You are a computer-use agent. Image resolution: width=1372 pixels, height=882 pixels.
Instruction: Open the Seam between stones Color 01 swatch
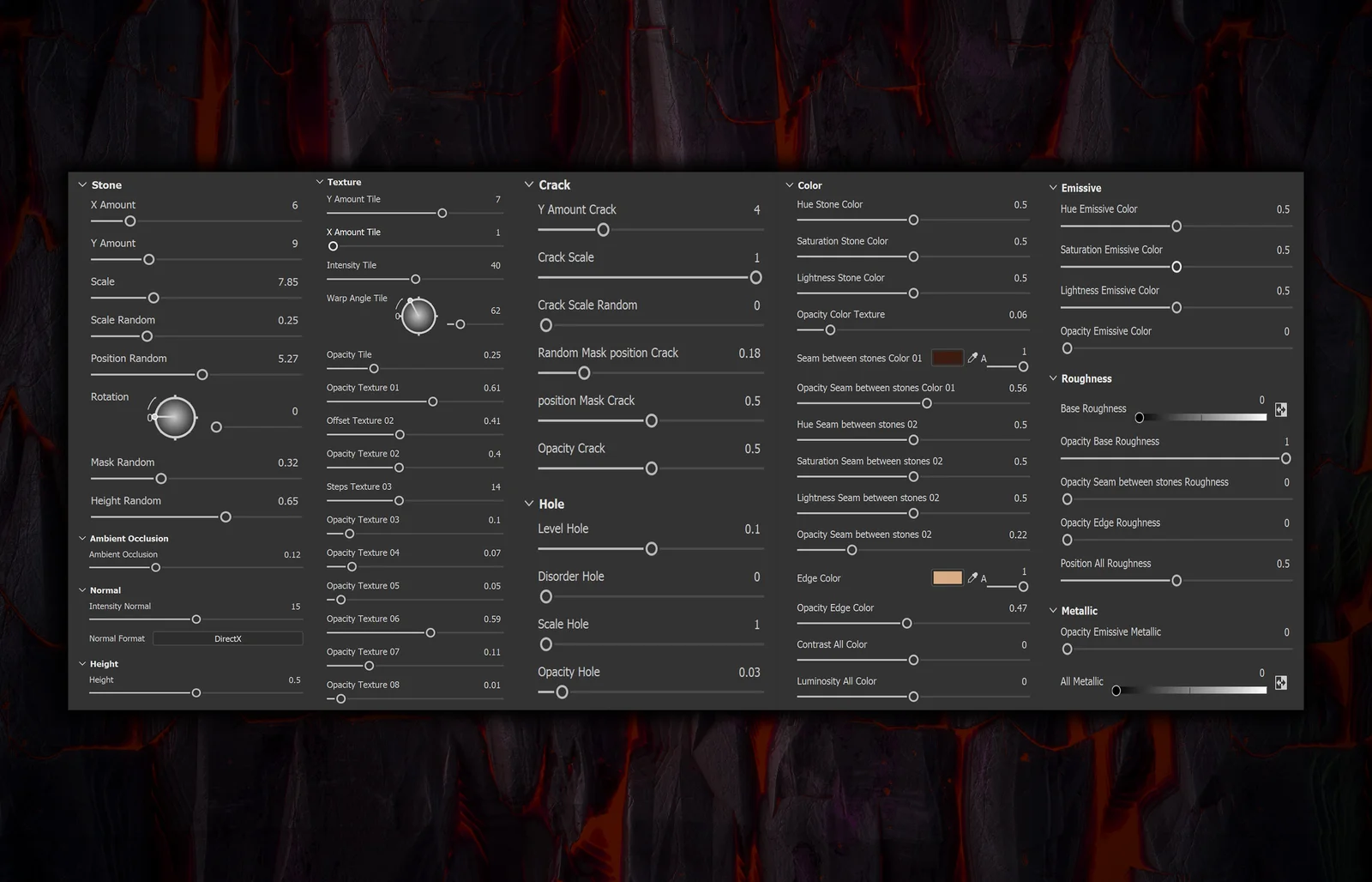tap(947, 357)
